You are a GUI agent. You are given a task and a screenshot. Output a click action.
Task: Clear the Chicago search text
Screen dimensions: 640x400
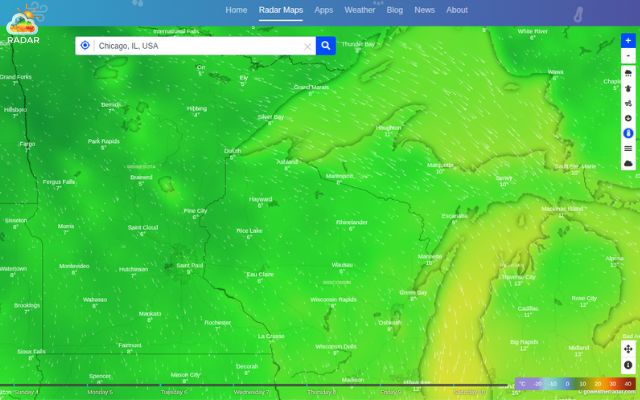click(307, 47)
